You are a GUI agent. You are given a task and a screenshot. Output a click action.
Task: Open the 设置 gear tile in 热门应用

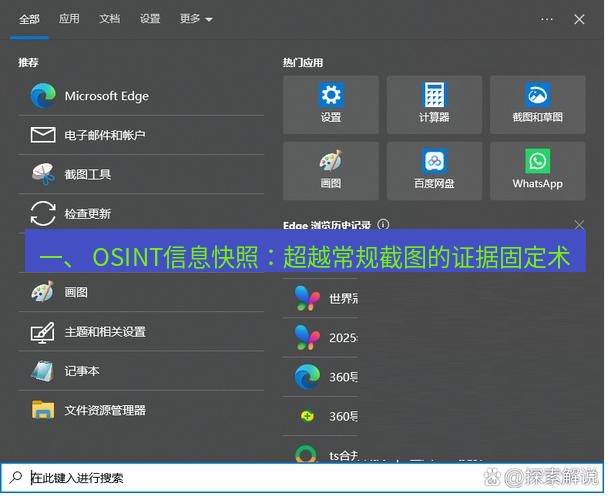pos(331,104)
